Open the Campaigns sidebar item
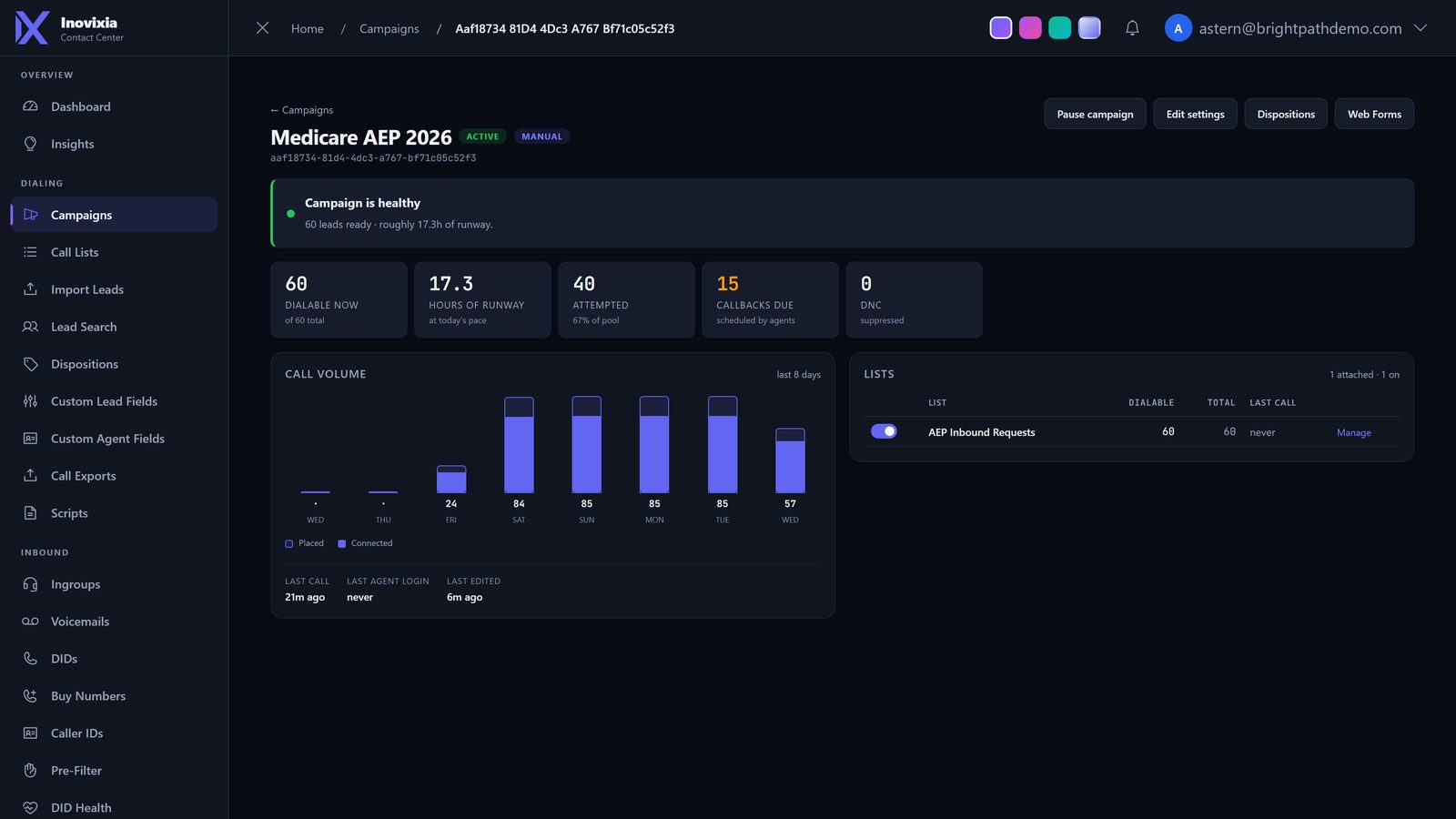 tap(114, 215)
